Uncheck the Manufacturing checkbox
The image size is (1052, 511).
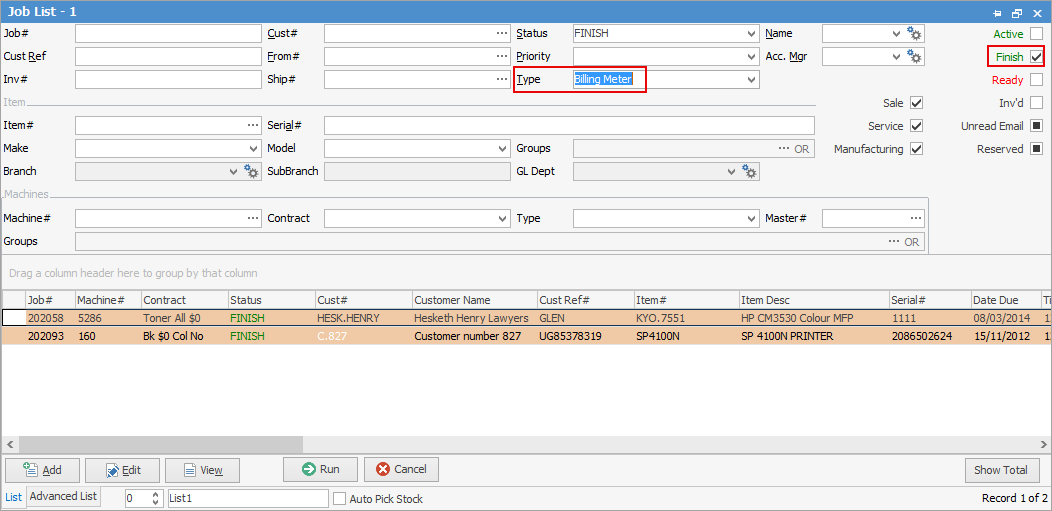[916, 149]
